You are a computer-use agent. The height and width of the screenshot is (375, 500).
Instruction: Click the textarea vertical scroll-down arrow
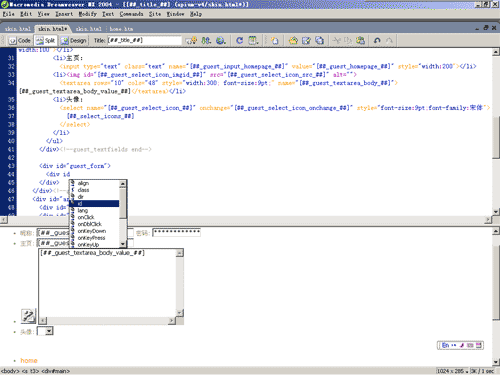[180, 313]
